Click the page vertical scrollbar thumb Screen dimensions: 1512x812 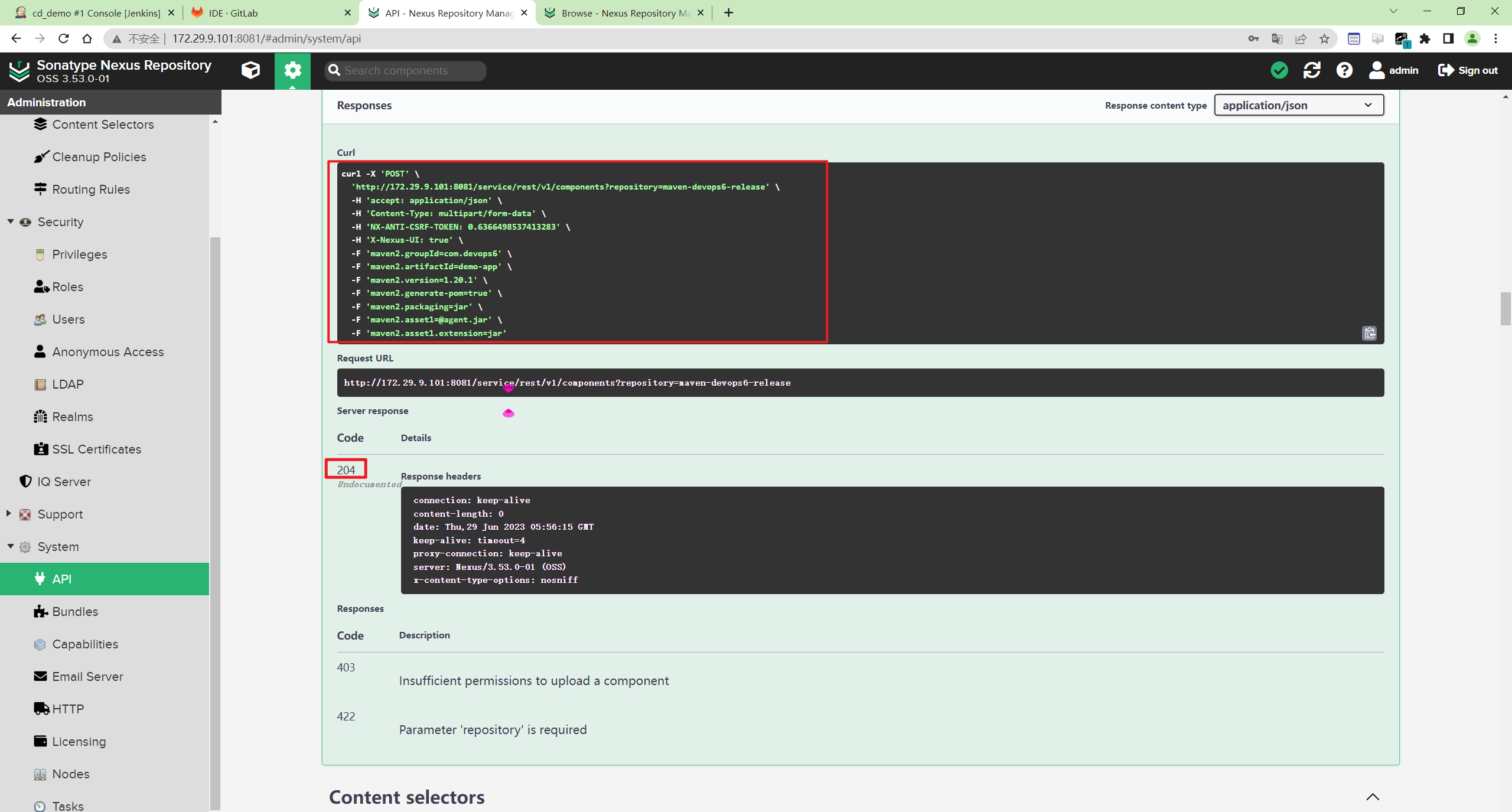click(x=1506, y=308)
